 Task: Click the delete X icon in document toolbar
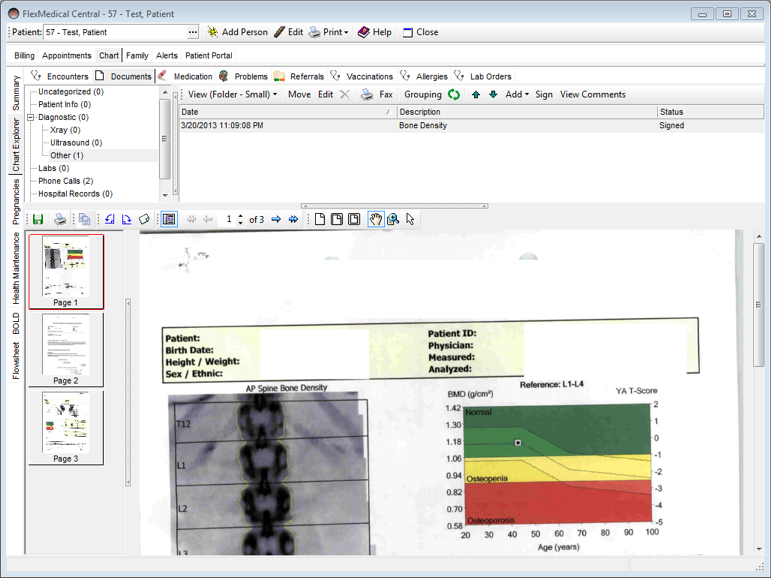pos(345,94)
